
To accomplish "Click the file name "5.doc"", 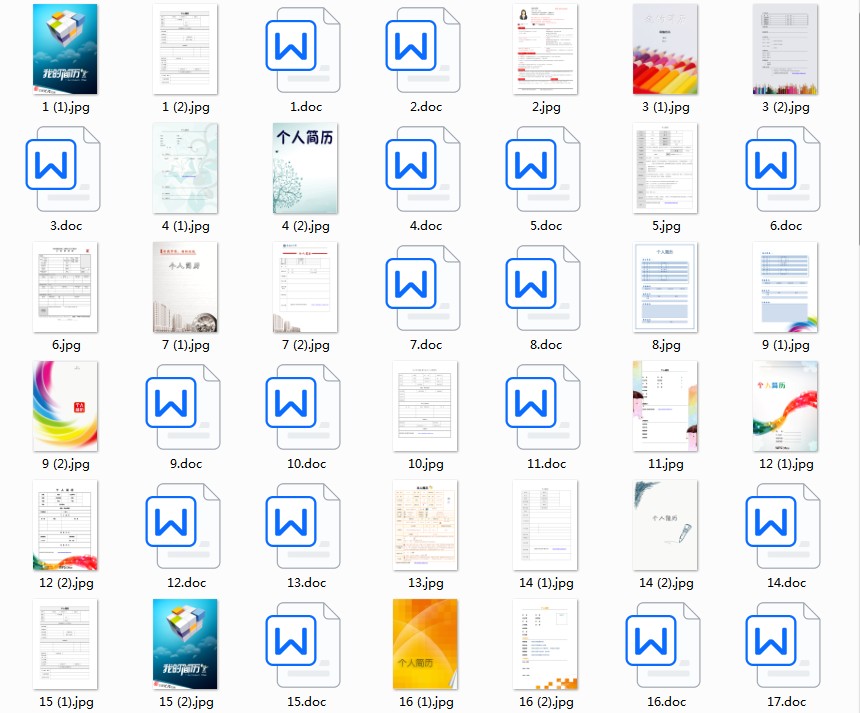I will (546, 226).
